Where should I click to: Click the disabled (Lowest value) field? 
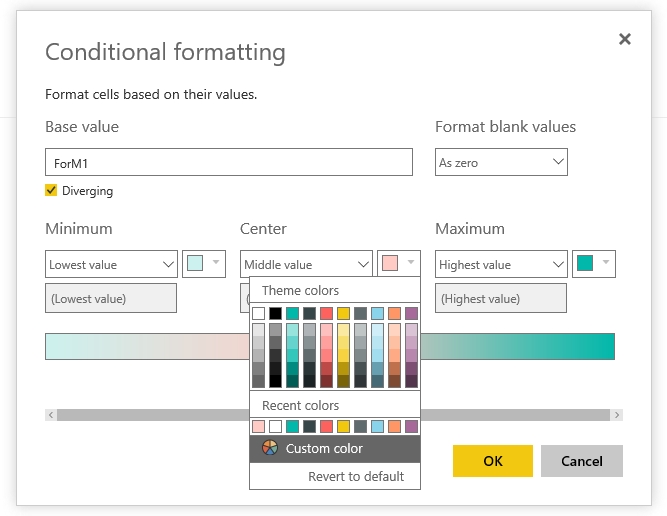point(111,298)
